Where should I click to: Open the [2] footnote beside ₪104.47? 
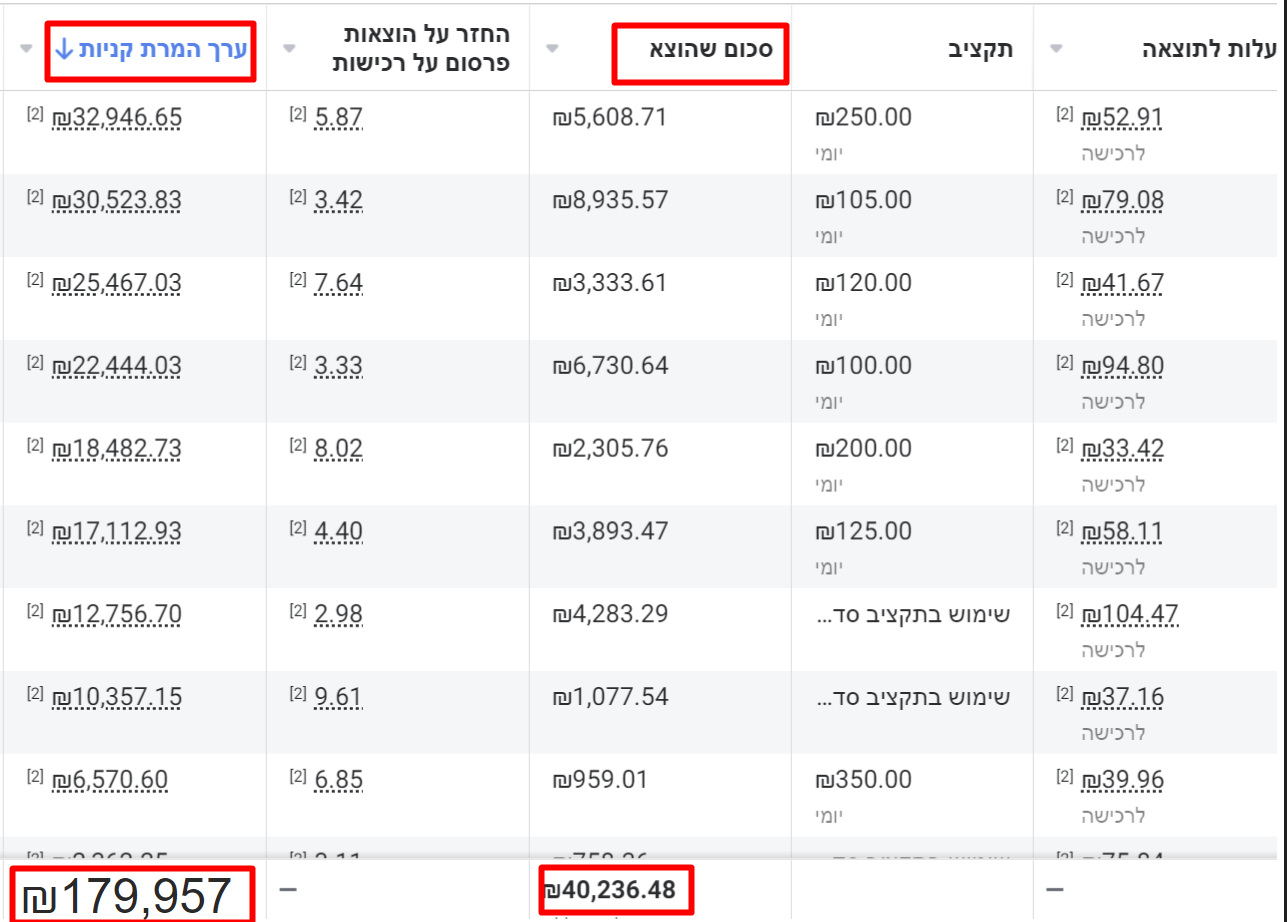[1065, 612]
